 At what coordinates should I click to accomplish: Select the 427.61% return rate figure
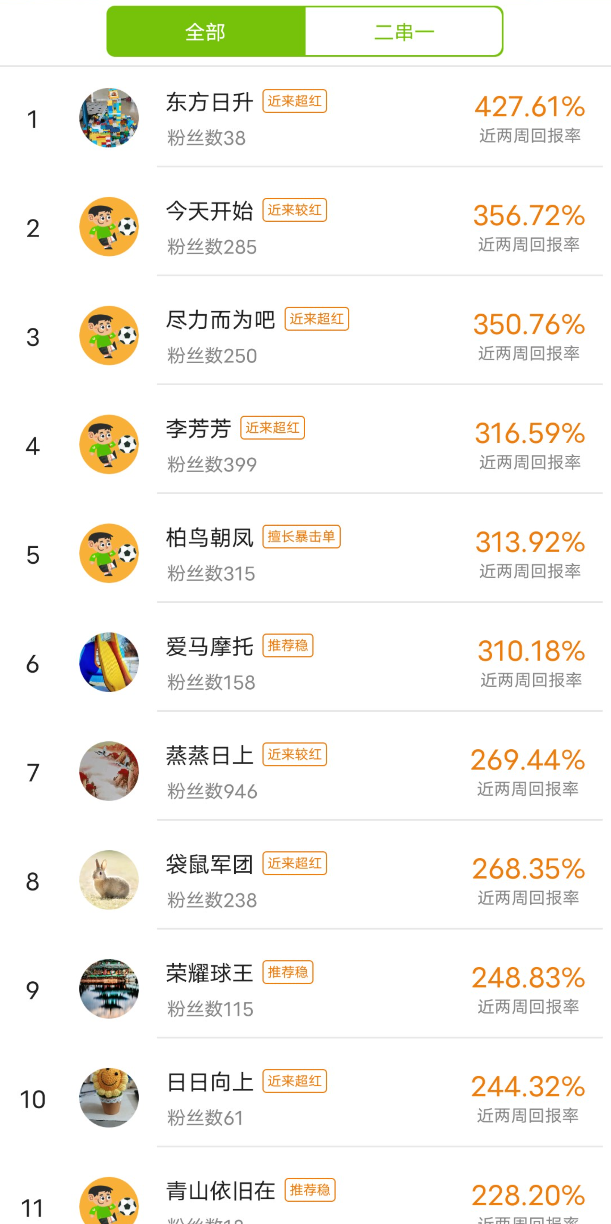coord(529,106)
